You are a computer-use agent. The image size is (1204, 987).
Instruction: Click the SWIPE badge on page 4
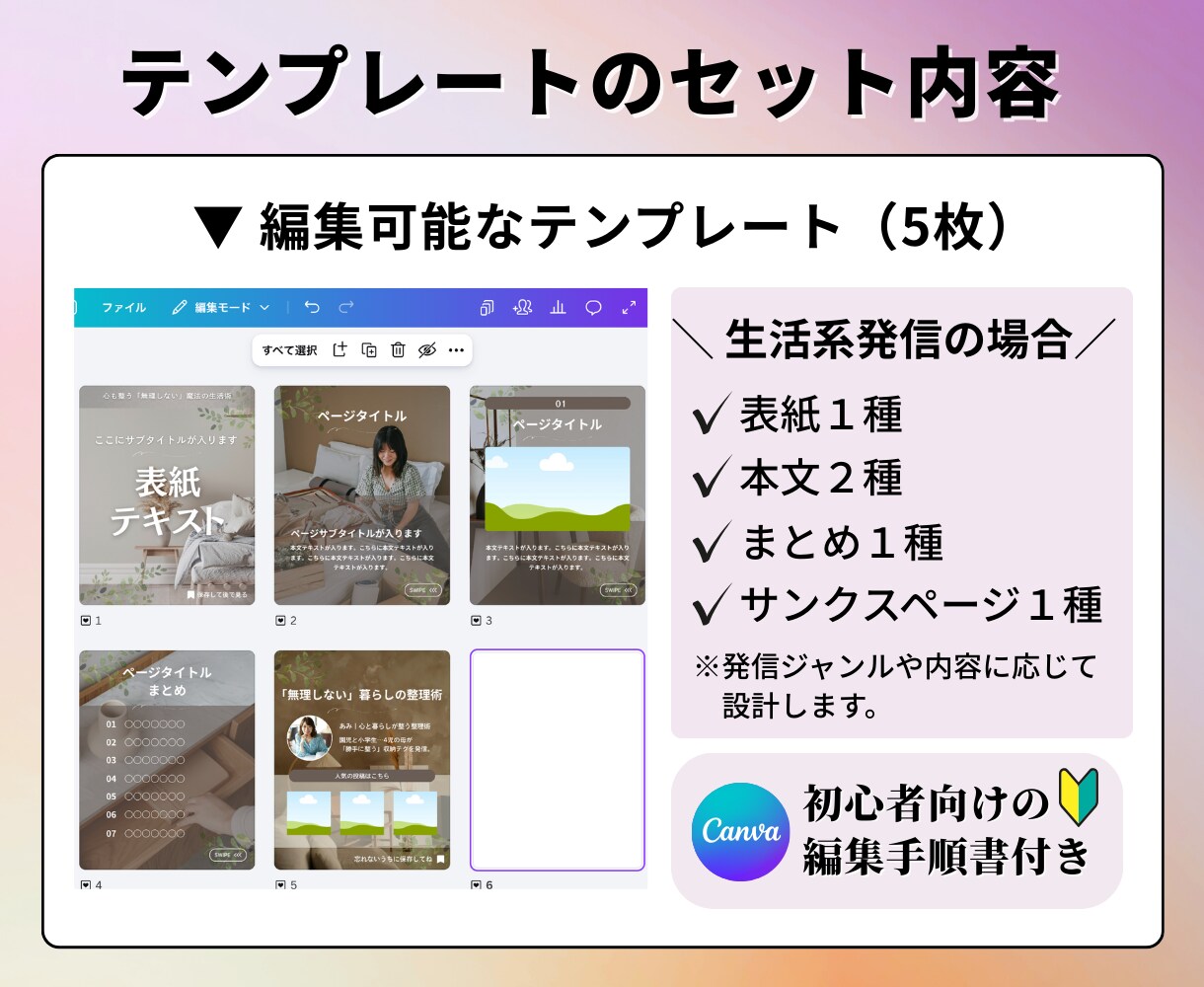point(228,855)
